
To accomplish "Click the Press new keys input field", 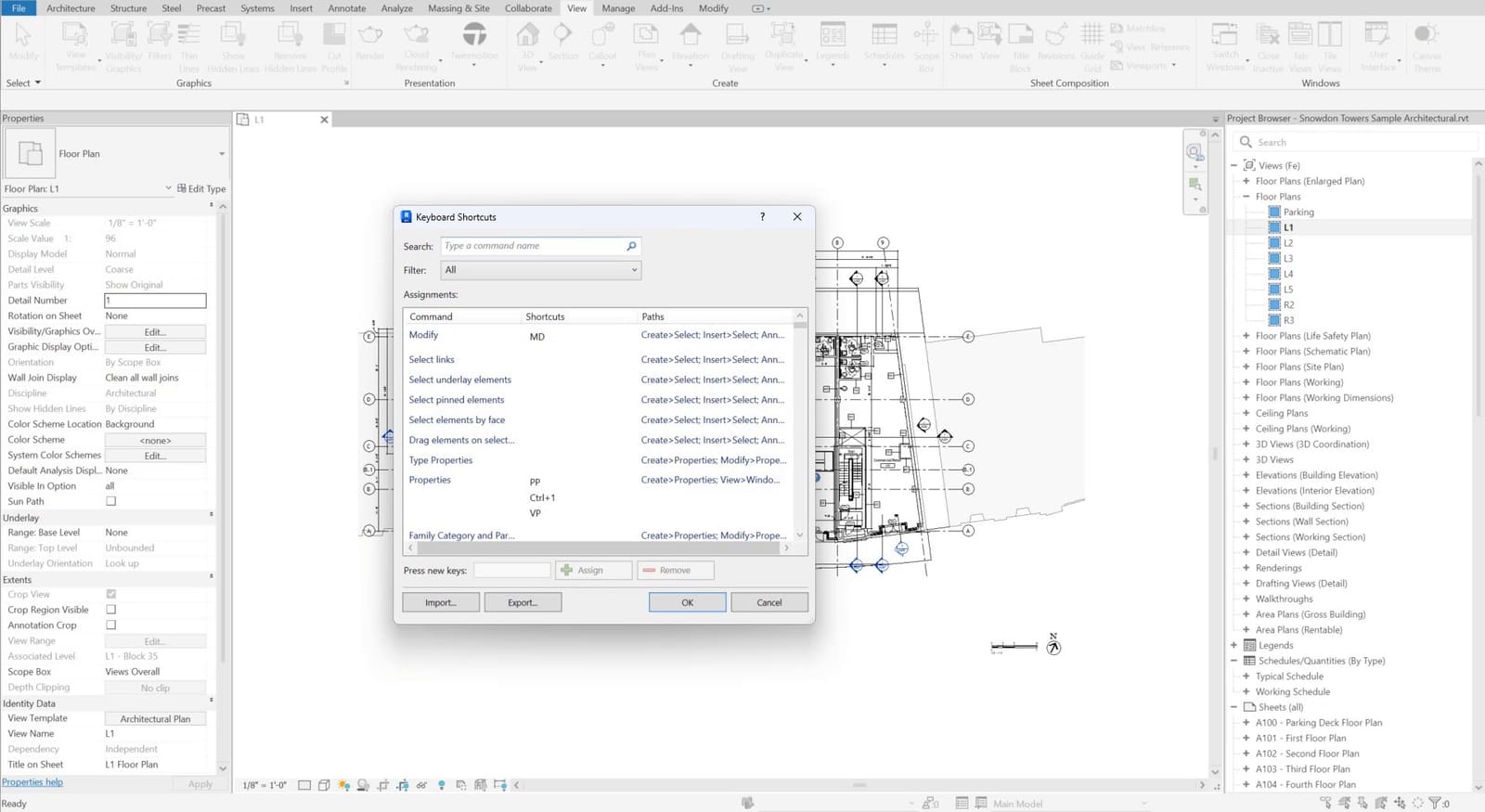I will point(512,570).
